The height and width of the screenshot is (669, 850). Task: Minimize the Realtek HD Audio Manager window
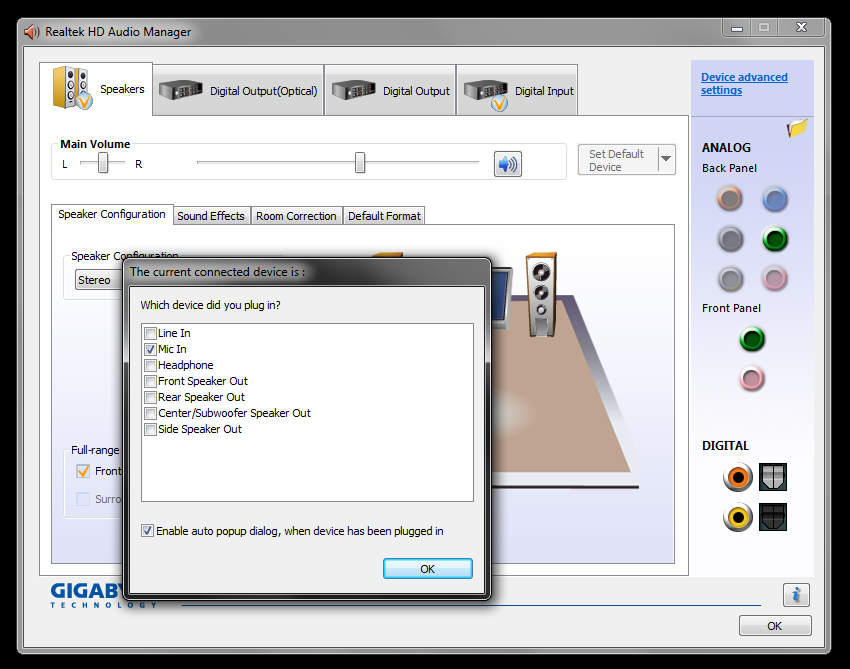737,28
